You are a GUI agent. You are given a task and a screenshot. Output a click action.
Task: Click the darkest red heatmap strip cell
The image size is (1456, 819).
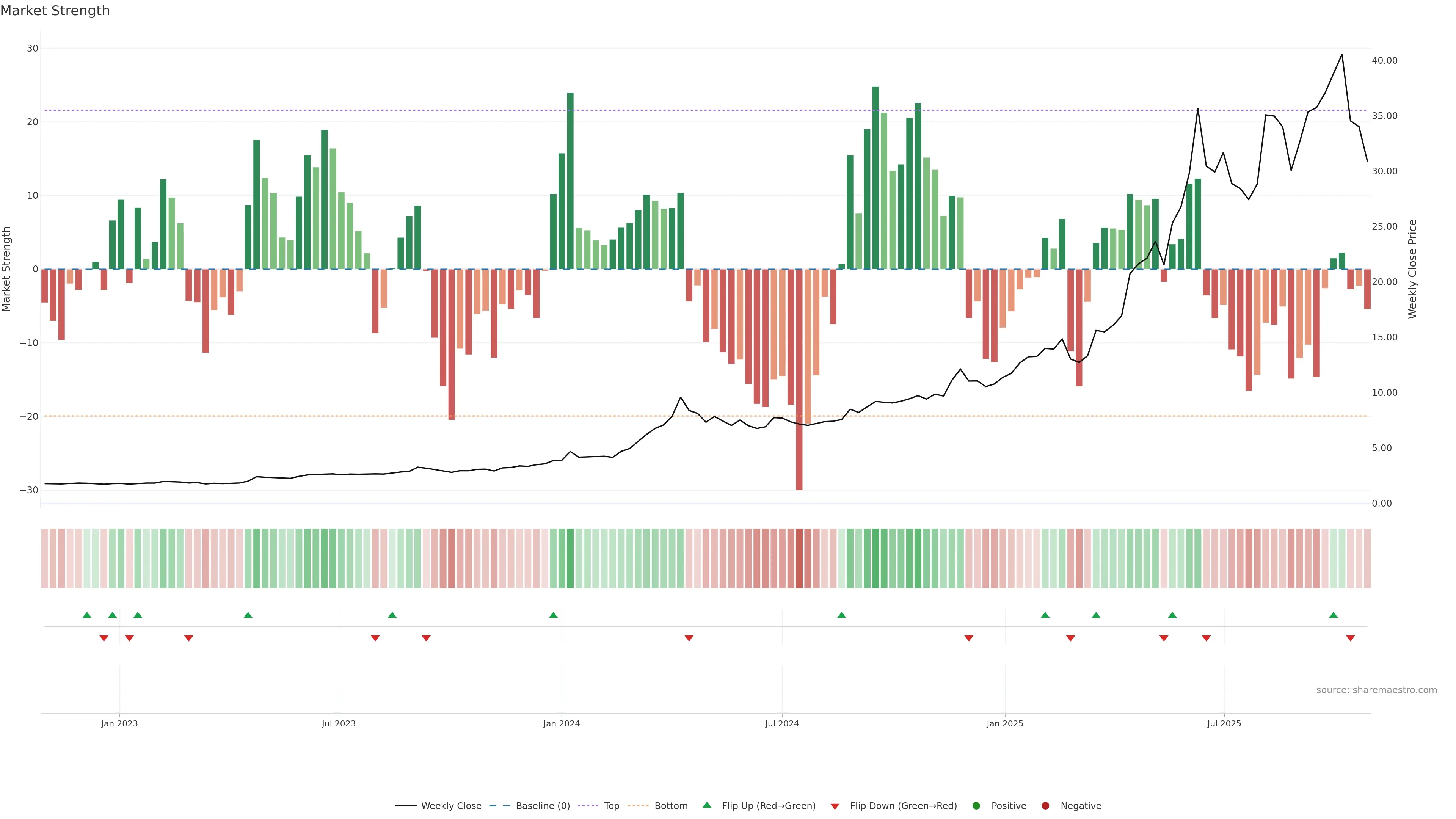(x=799, y=559)
